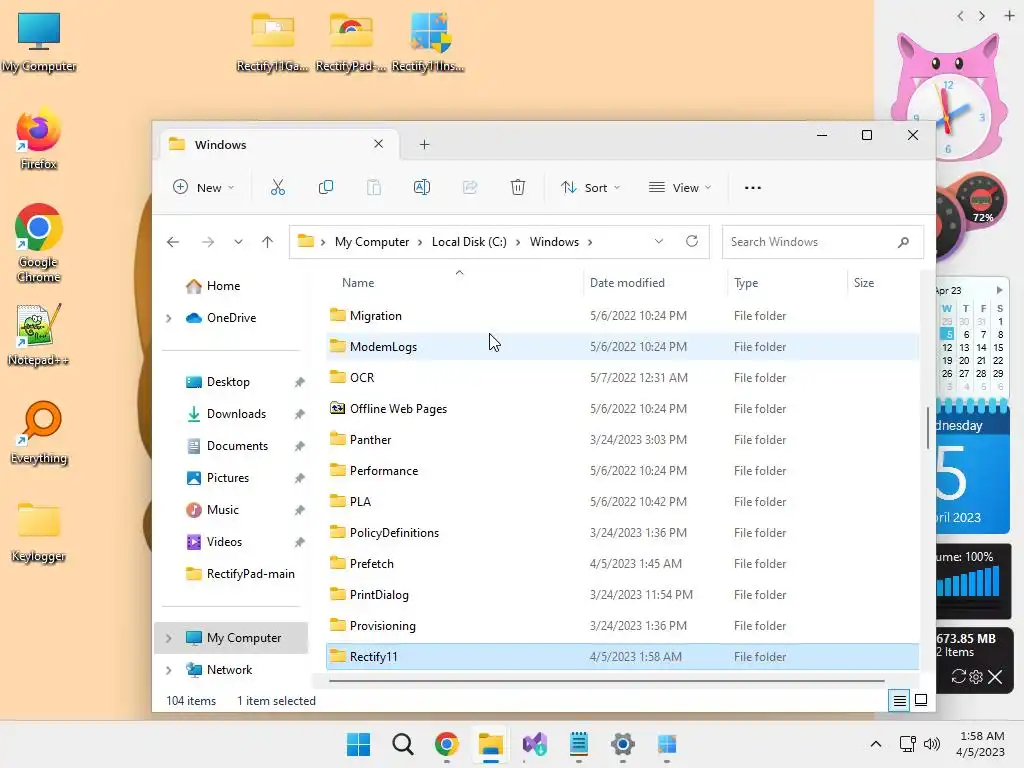Sort by Size column header
1024x768 pixels.
point(863,283)
